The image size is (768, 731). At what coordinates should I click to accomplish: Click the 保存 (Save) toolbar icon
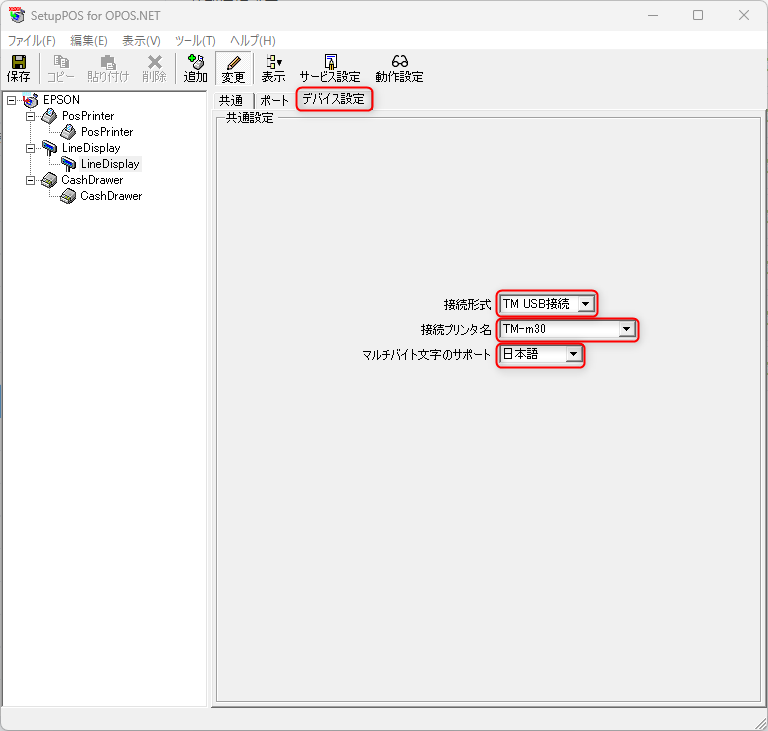point(19,68)
